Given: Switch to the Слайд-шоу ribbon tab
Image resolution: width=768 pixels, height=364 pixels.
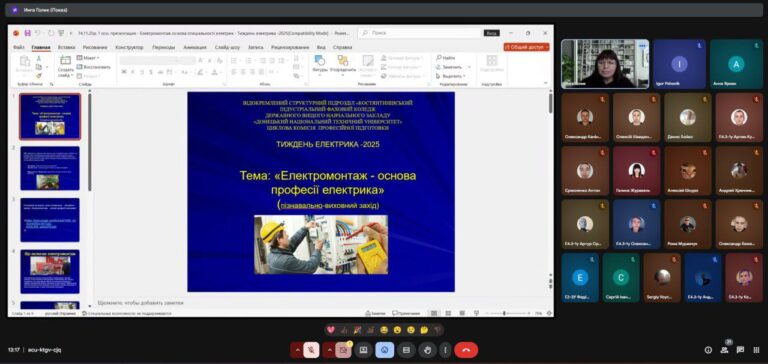Looking at the screenshot, I should coord(227,48).
